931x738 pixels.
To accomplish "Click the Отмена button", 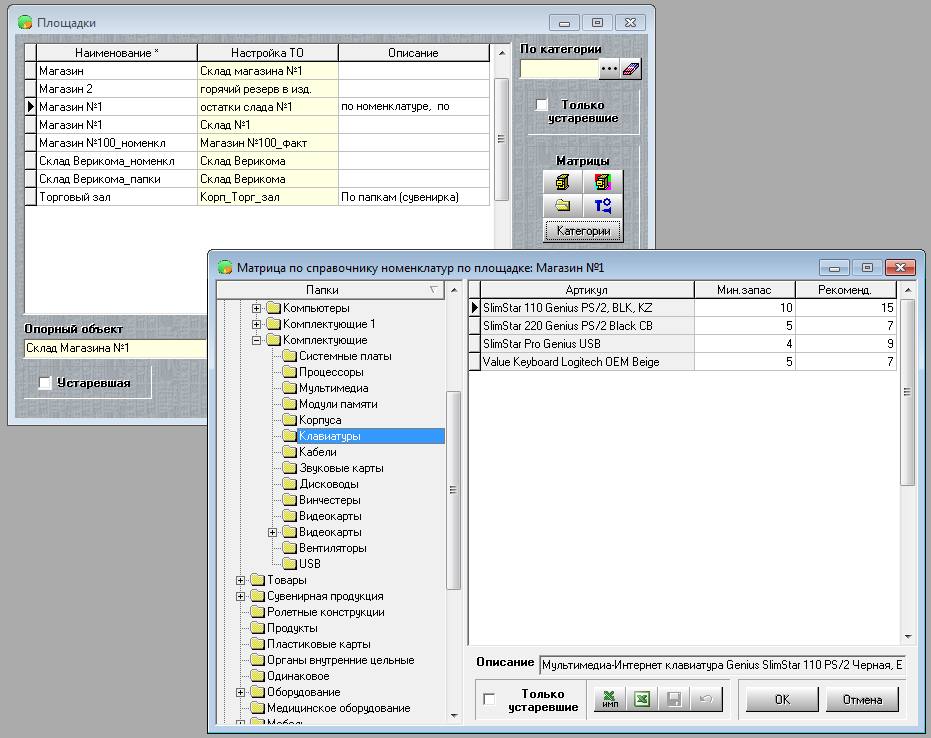I will pos(862,699).
